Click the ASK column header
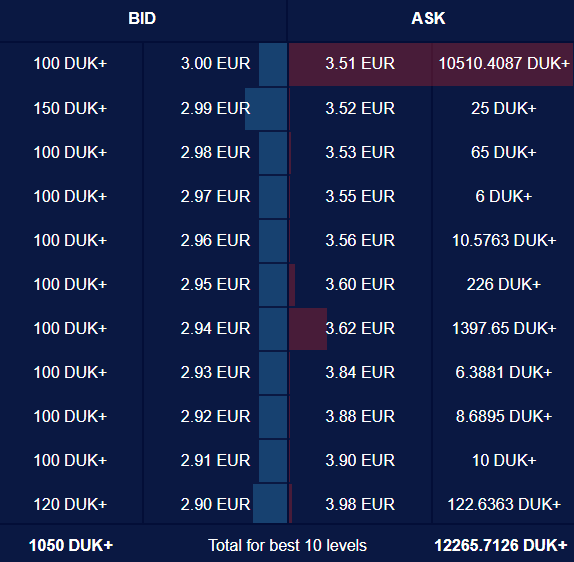The width and height of the screenshot is (574, 562). [x=428, y=18]
